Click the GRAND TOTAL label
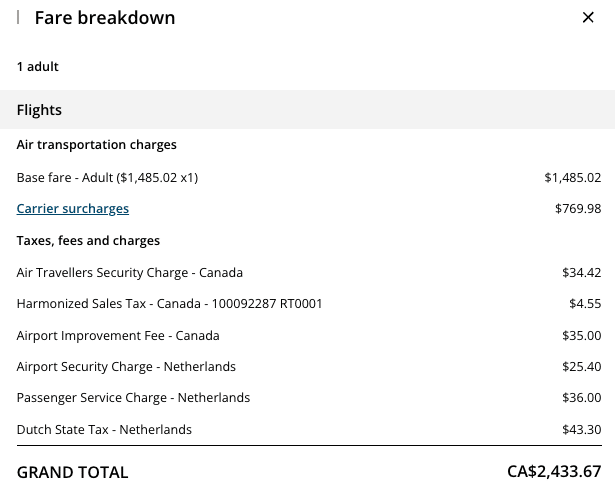 73,472
